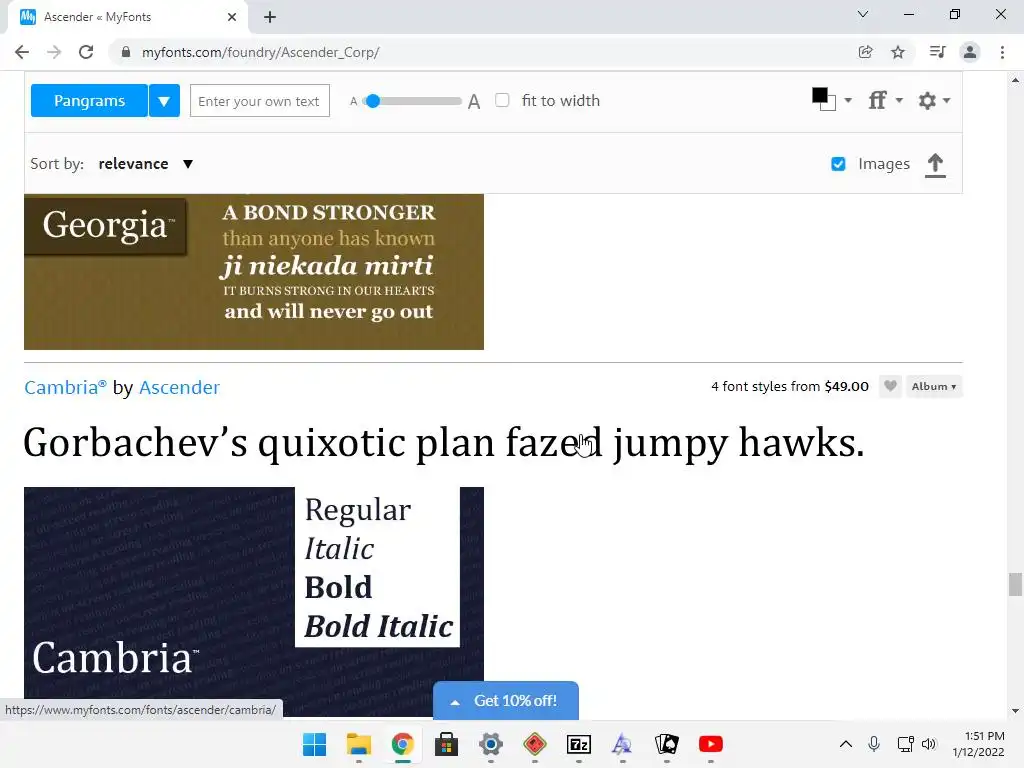Open the Sort by relevance dropdown
Viewport: 1024px width, 768px height.
tap(146, 163)
